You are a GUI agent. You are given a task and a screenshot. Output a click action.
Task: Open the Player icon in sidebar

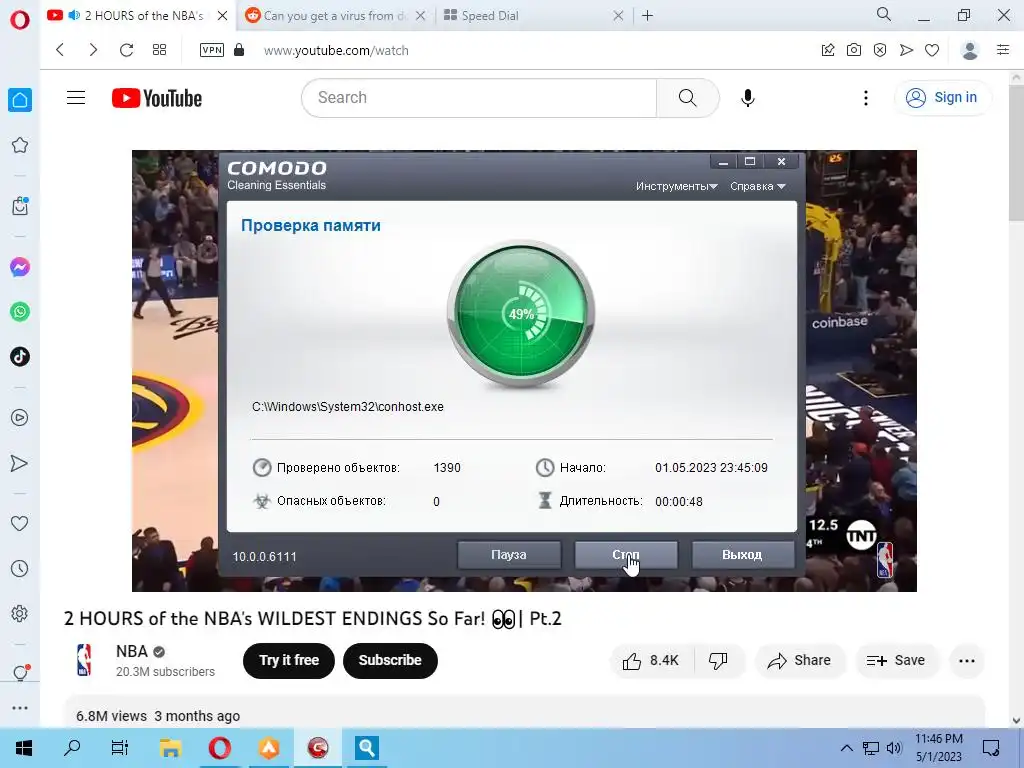[x=20, y=417]
